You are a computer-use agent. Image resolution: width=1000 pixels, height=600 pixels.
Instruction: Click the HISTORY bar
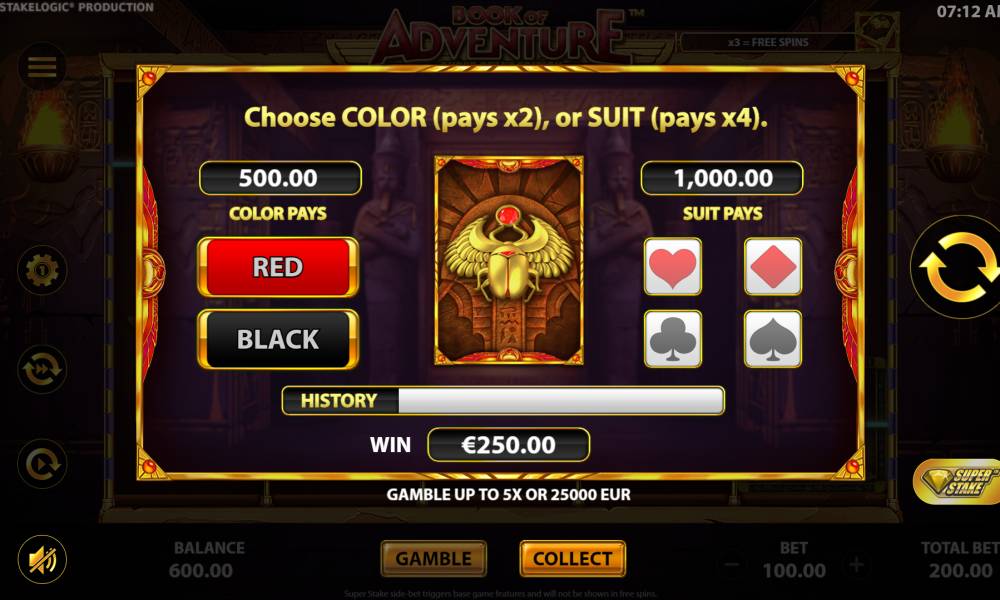tap(503, 400)
